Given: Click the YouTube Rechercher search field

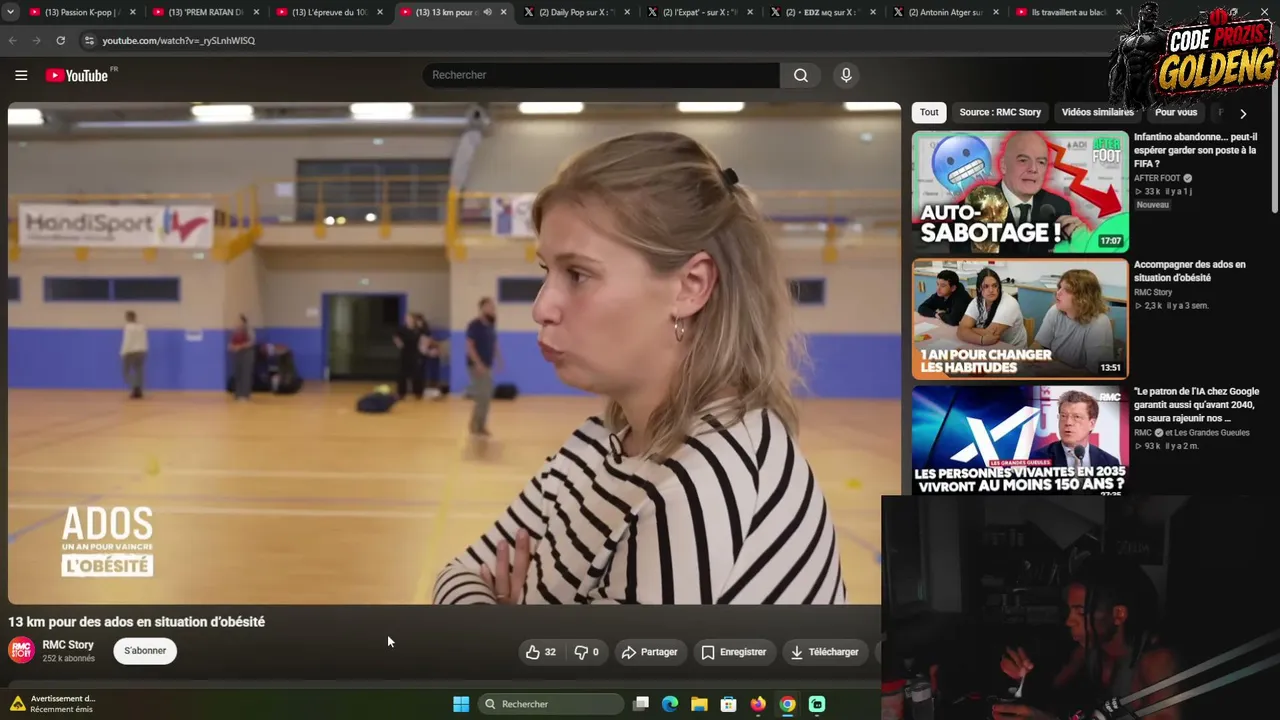Looking at the screenshot, I should [x=601, y=75].
